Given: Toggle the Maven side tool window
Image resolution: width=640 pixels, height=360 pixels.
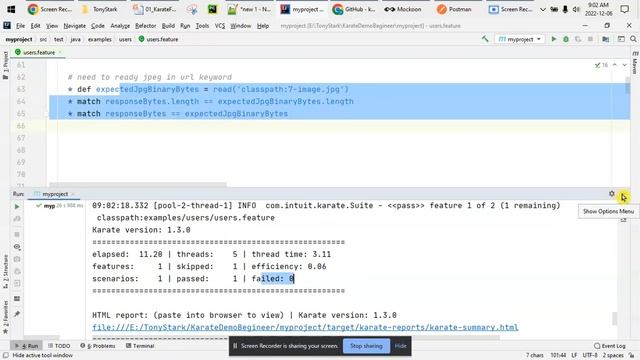Looking at the screenshot, I should [635, 63].
